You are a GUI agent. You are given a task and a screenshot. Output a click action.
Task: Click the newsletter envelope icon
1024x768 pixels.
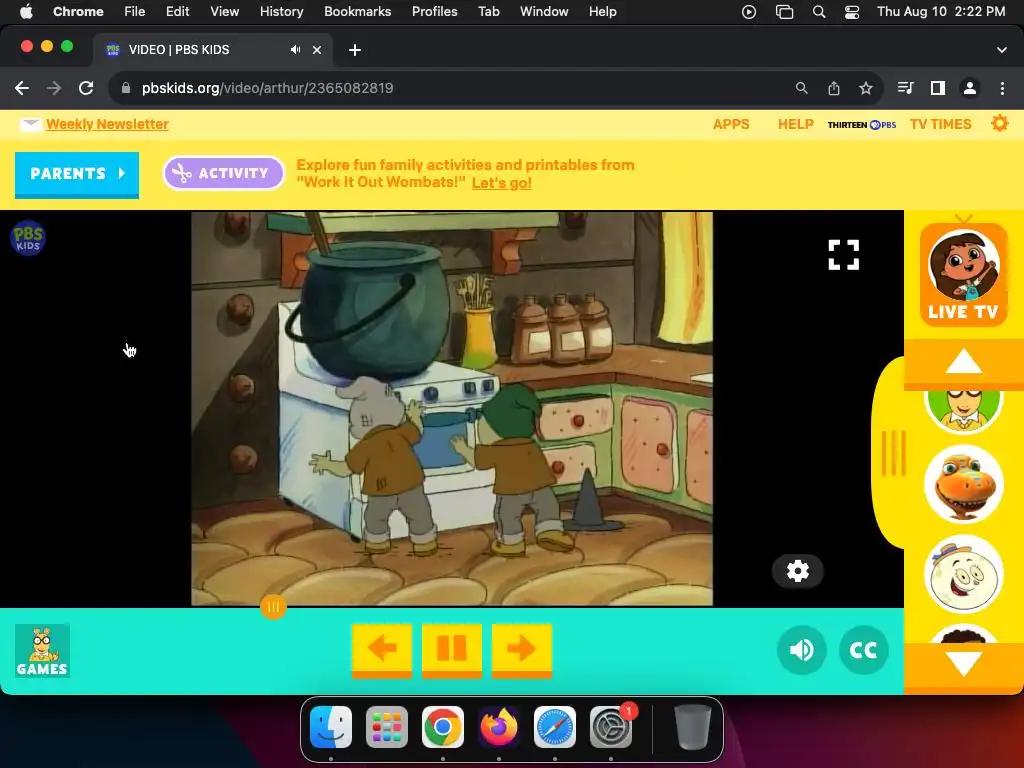30,124
